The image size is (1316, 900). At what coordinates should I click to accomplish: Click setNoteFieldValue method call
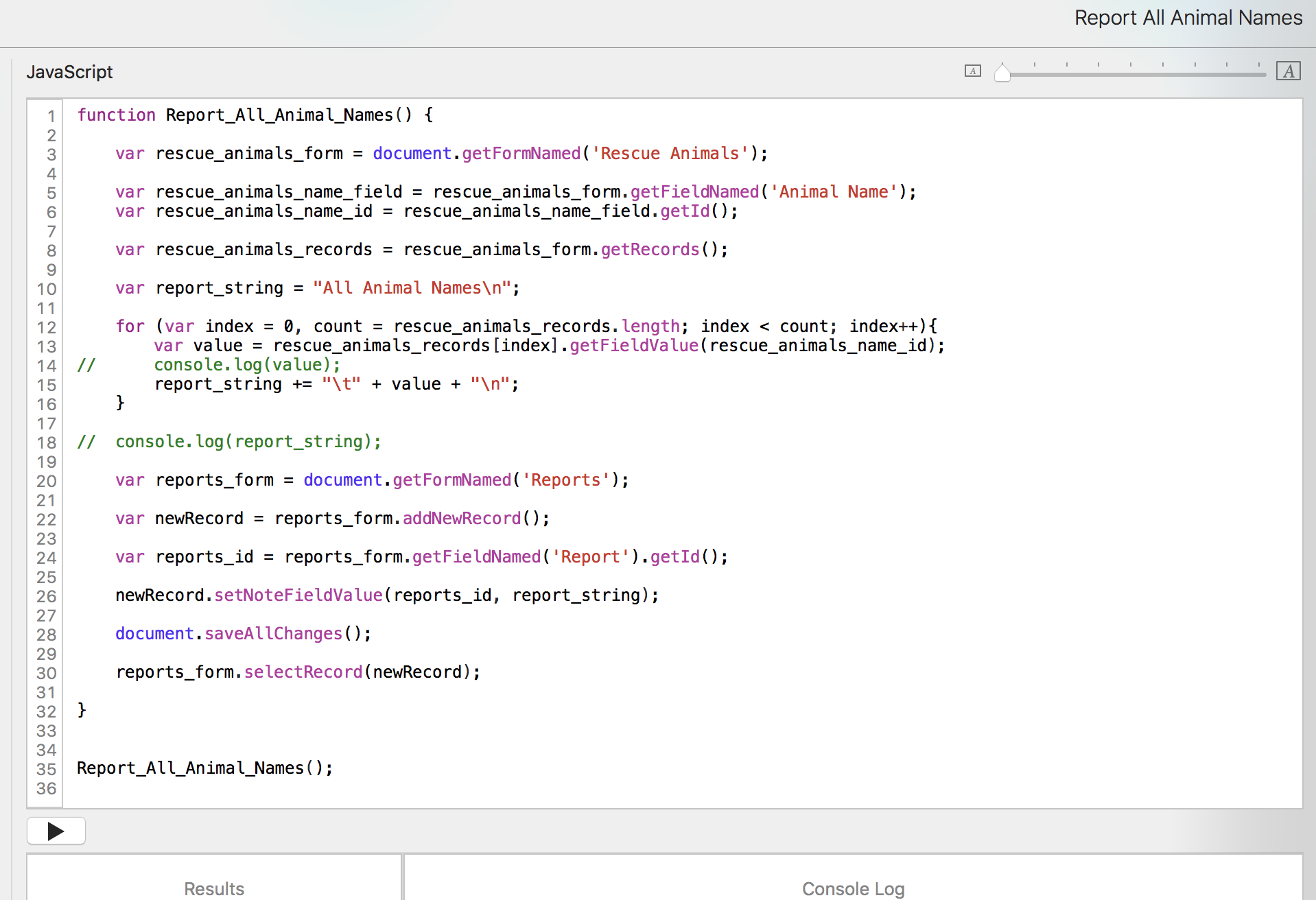298,595
